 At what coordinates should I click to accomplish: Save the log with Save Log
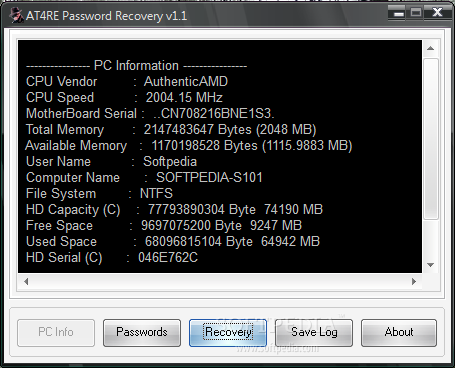coord(314,333)
